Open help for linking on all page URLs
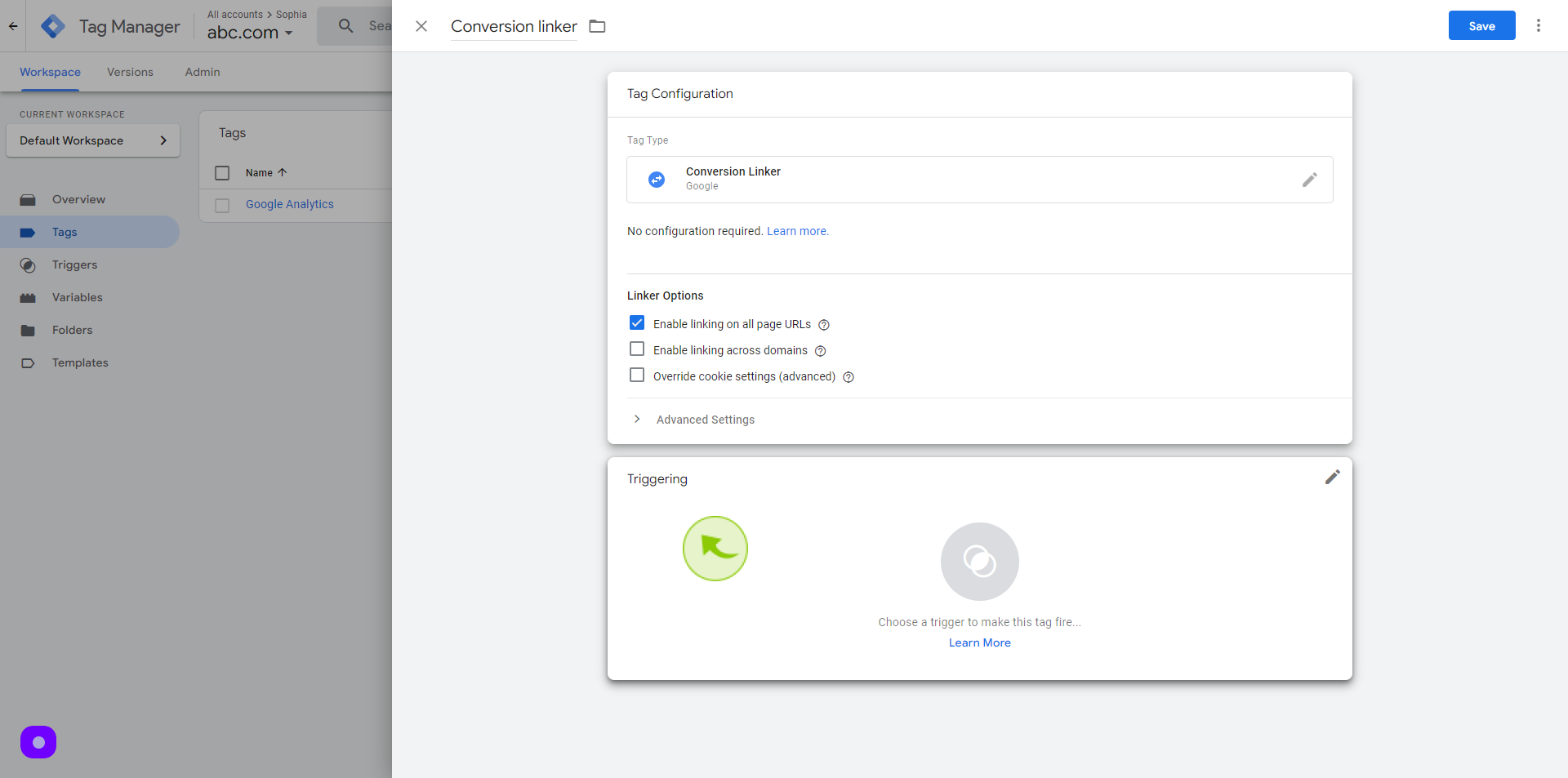The image size is (1568, 778). (824, 325)
